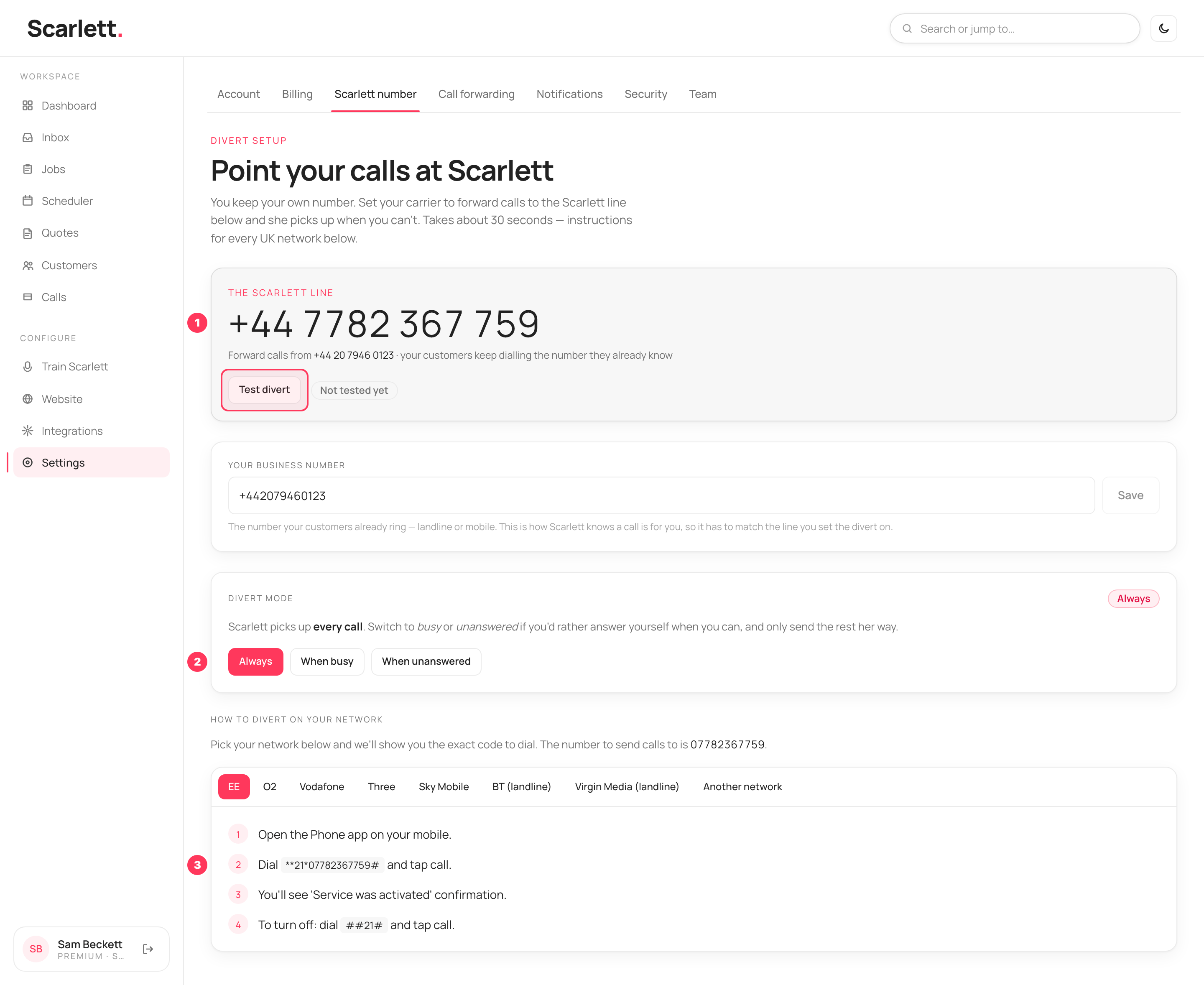
Task: Click the Sam Beckett profile name
Action: (x=89, y=944)
